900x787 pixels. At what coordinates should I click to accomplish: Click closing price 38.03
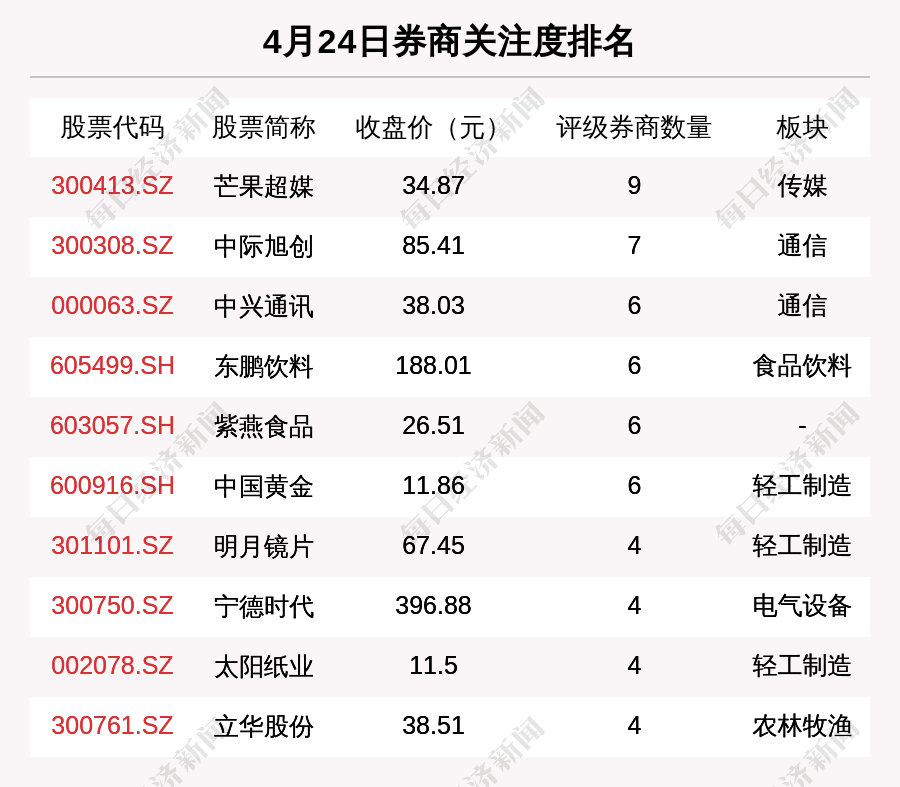pyautogui.click(x=433, y=305)
